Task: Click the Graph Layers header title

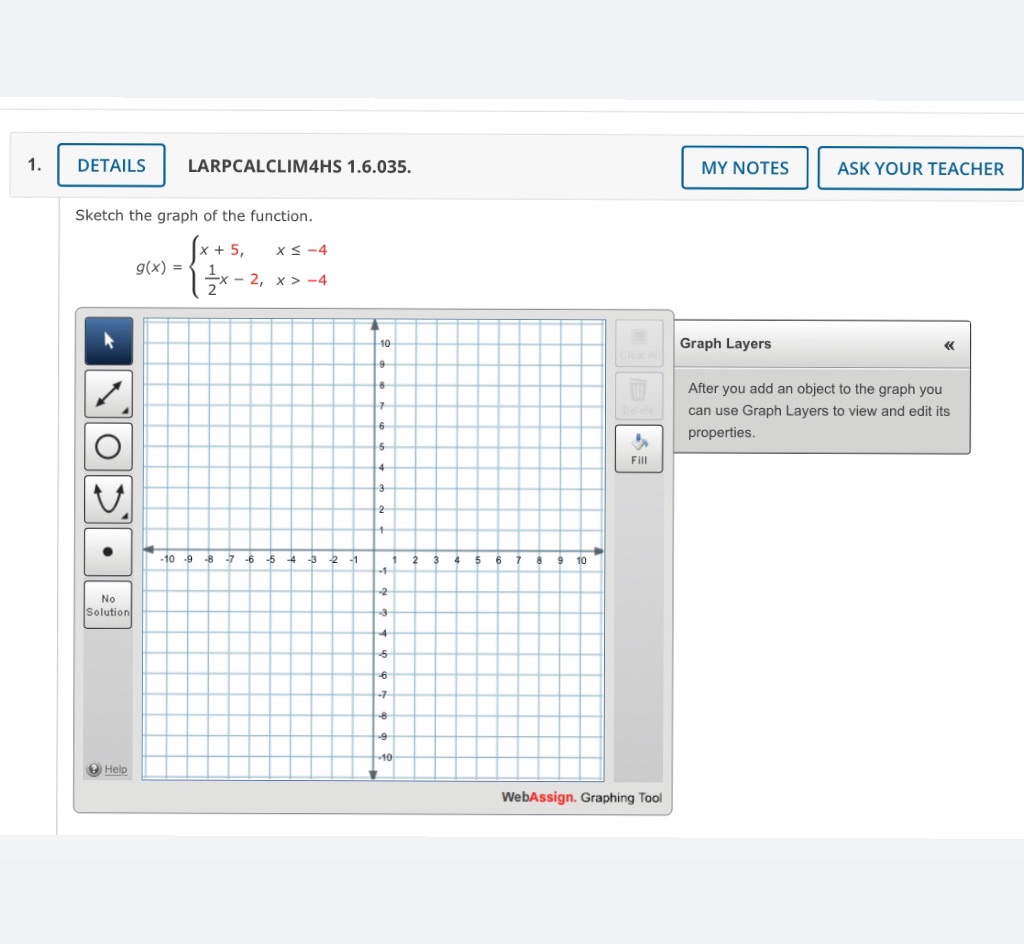Action: tap(725, 343)
